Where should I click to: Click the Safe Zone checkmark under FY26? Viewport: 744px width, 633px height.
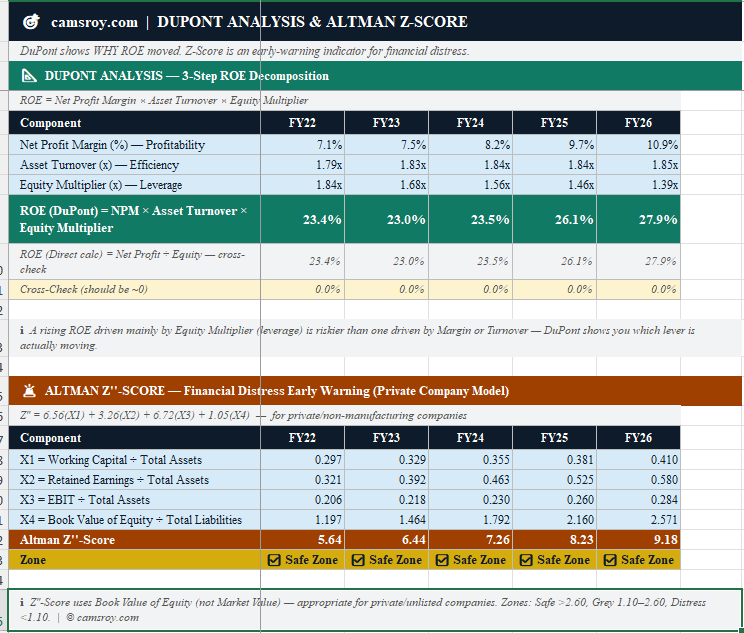(610, 560)
